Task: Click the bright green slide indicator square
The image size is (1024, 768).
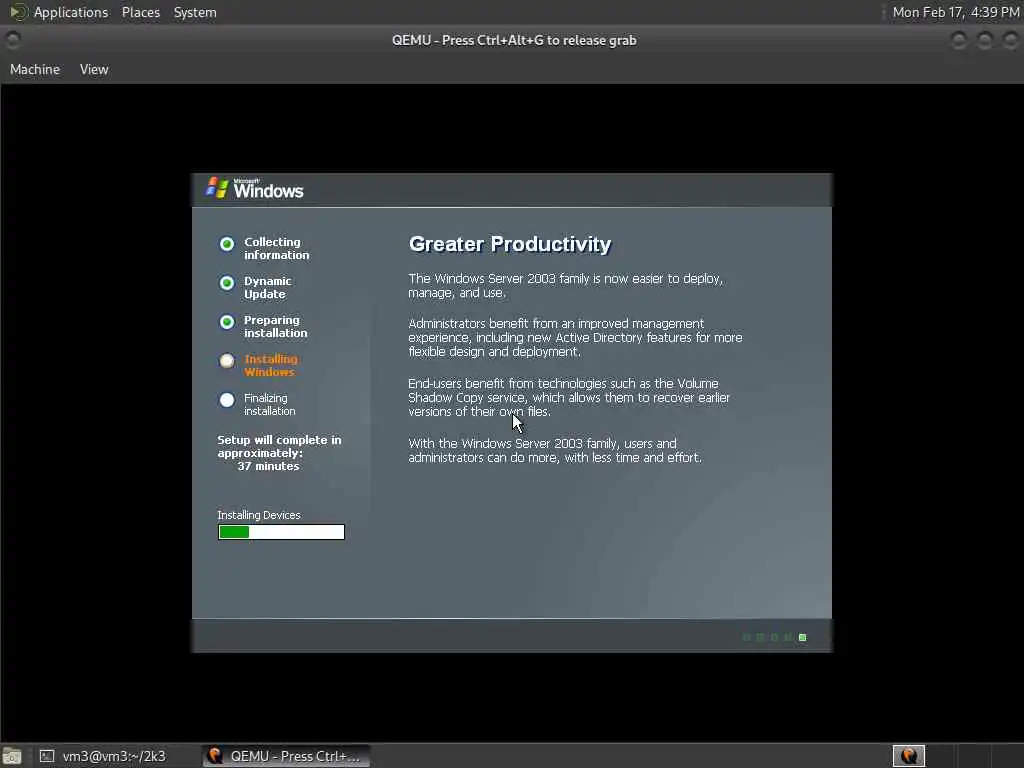Action: (803, 637)
